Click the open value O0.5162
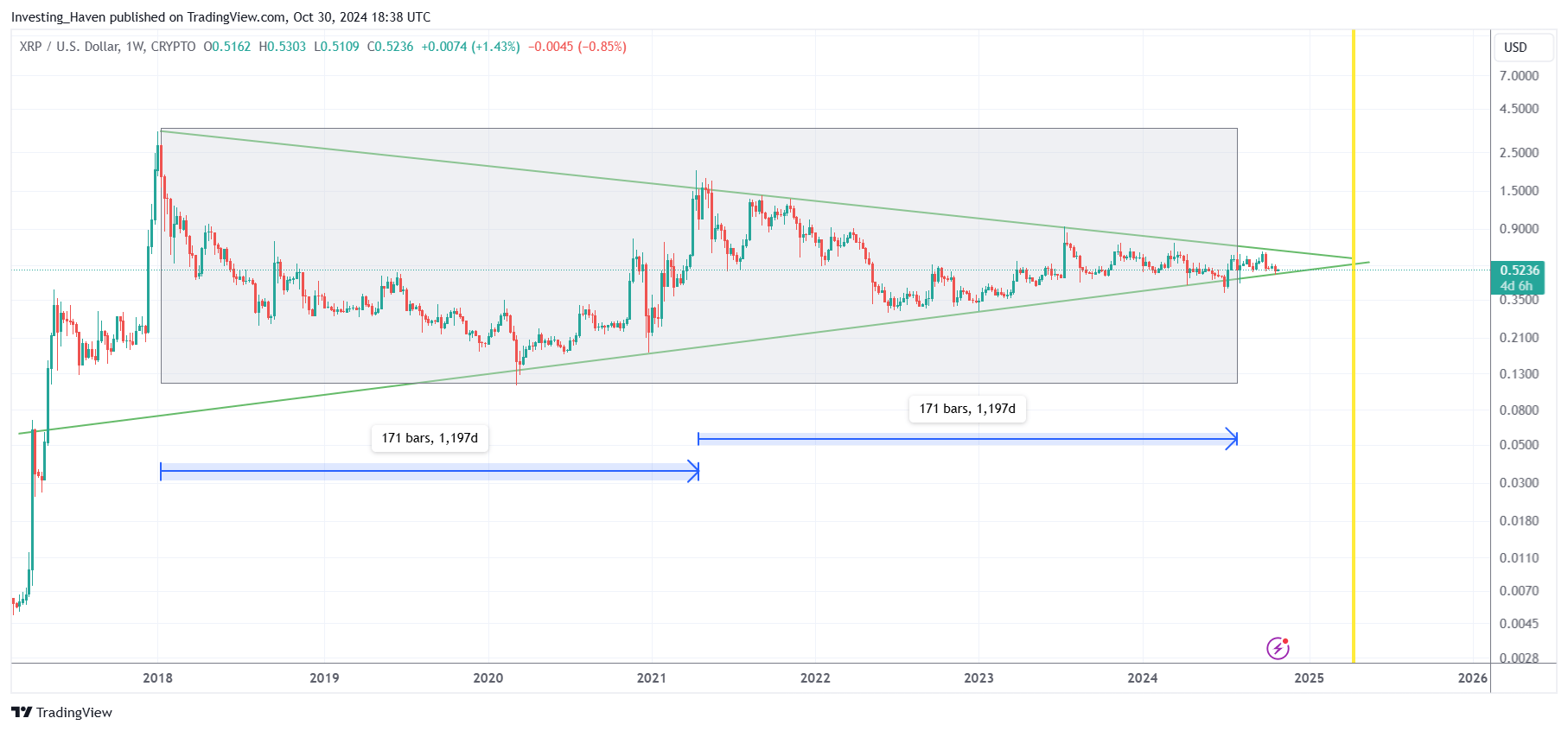Screen dimensions: 1568x731 coord(227,47)
